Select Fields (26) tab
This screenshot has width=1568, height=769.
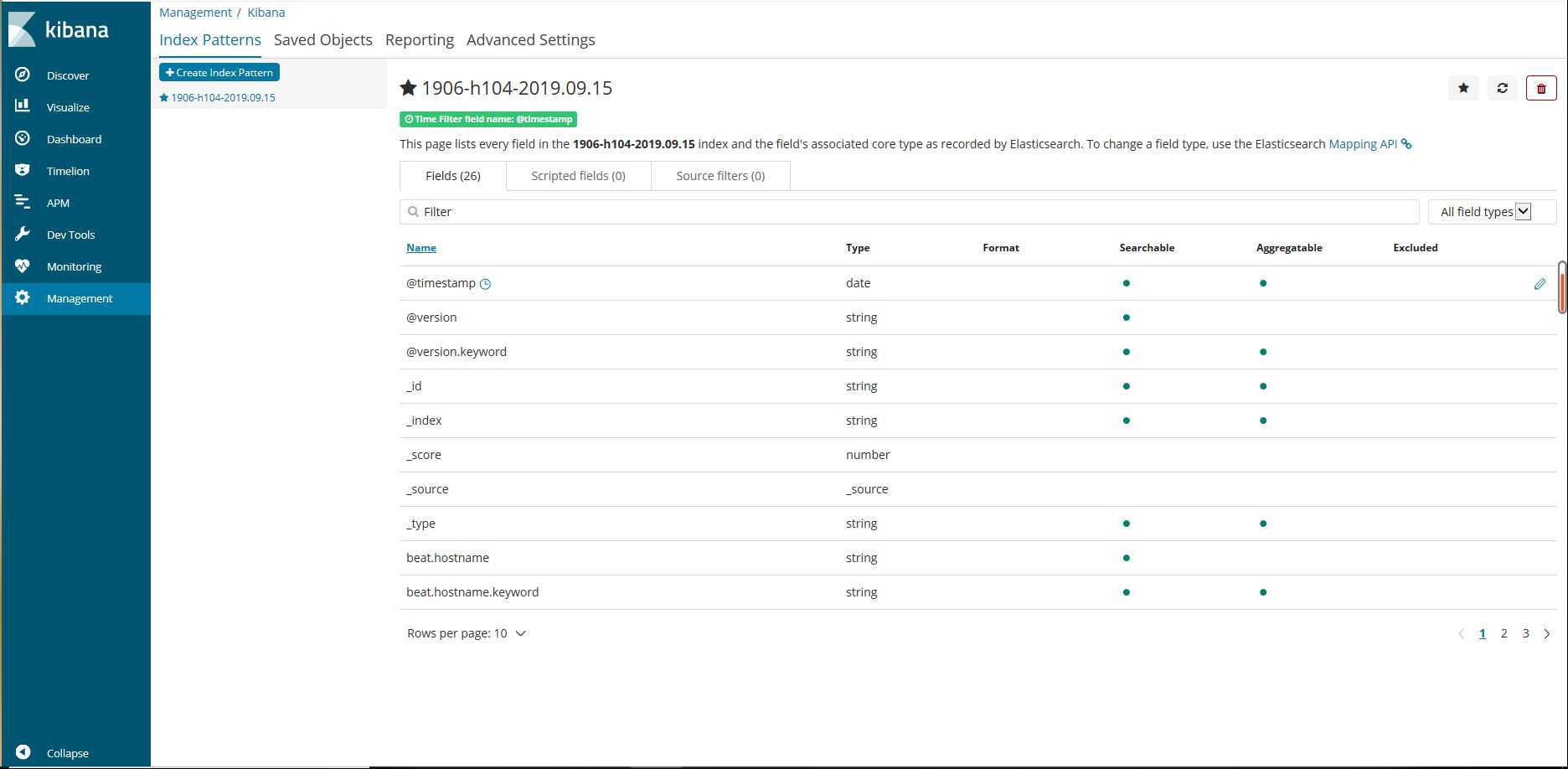(453, 176)
